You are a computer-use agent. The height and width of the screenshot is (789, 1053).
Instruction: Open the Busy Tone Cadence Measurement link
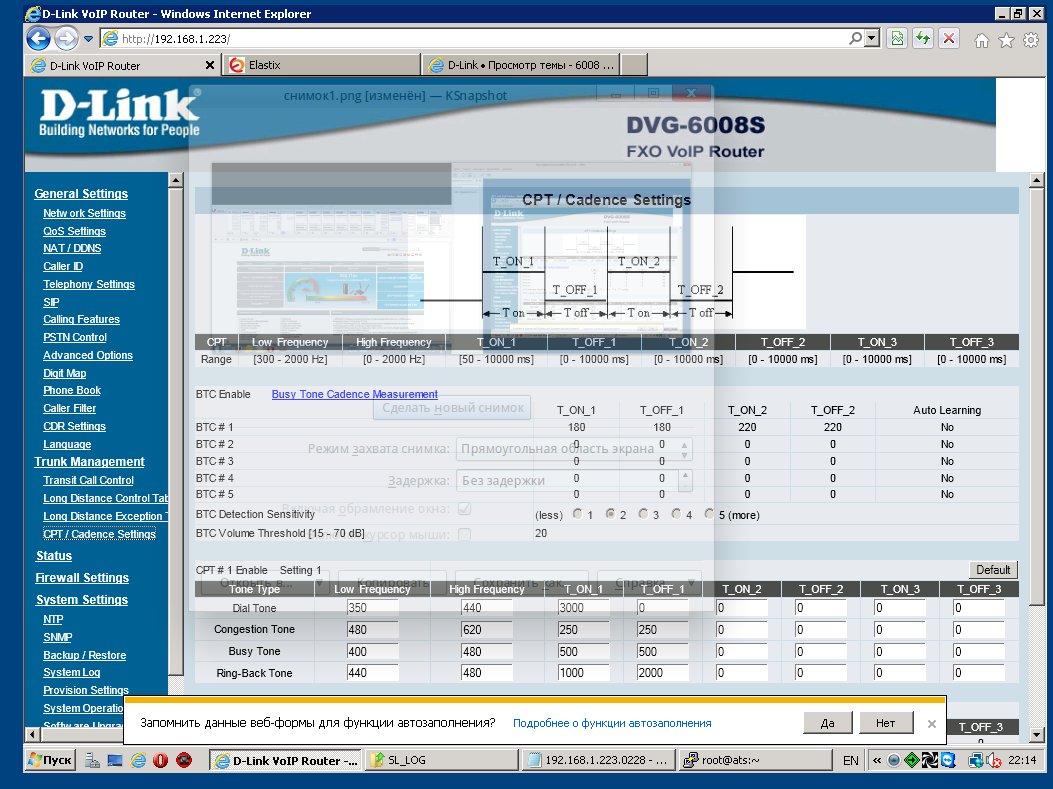[355, 394]
